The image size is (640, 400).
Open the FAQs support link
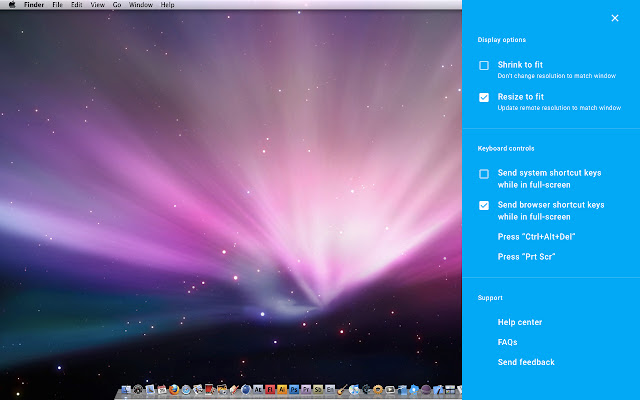507,342
